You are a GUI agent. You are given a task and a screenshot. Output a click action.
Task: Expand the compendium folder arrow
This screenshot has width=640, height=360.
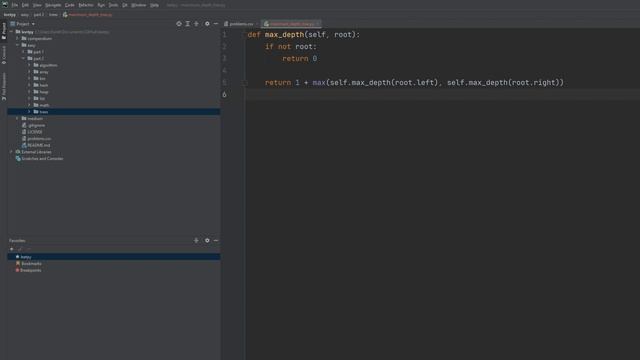coord(18,39)
